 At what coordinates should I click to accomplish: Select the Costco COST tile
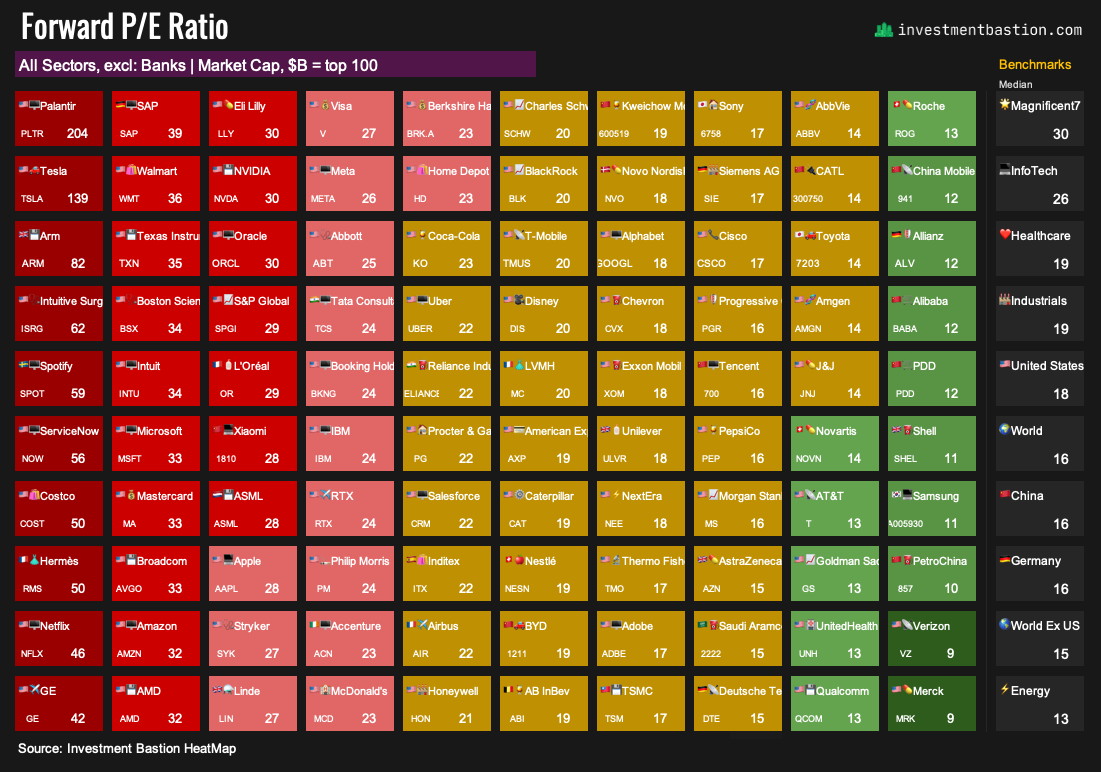pyautogui.click(x=59, y=508)
